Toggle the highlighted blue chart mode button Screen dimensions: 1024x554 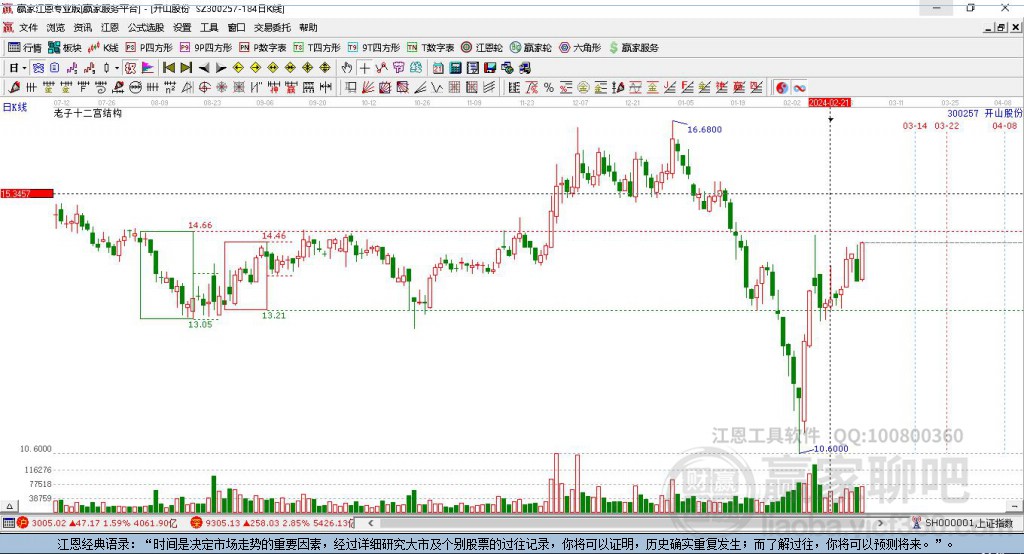pos(38,68)
